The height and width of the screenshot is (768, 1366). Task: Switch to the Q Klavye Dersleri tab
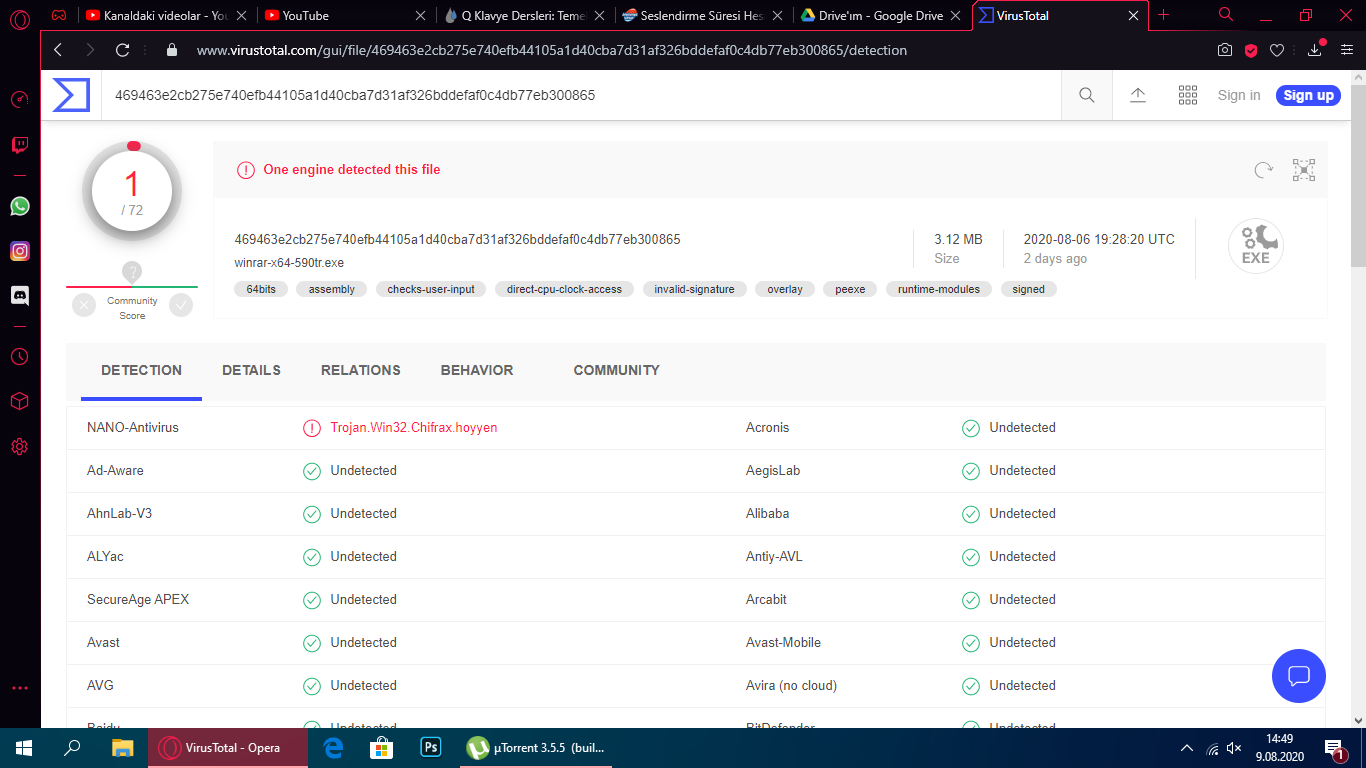click(x=526, y=16)
